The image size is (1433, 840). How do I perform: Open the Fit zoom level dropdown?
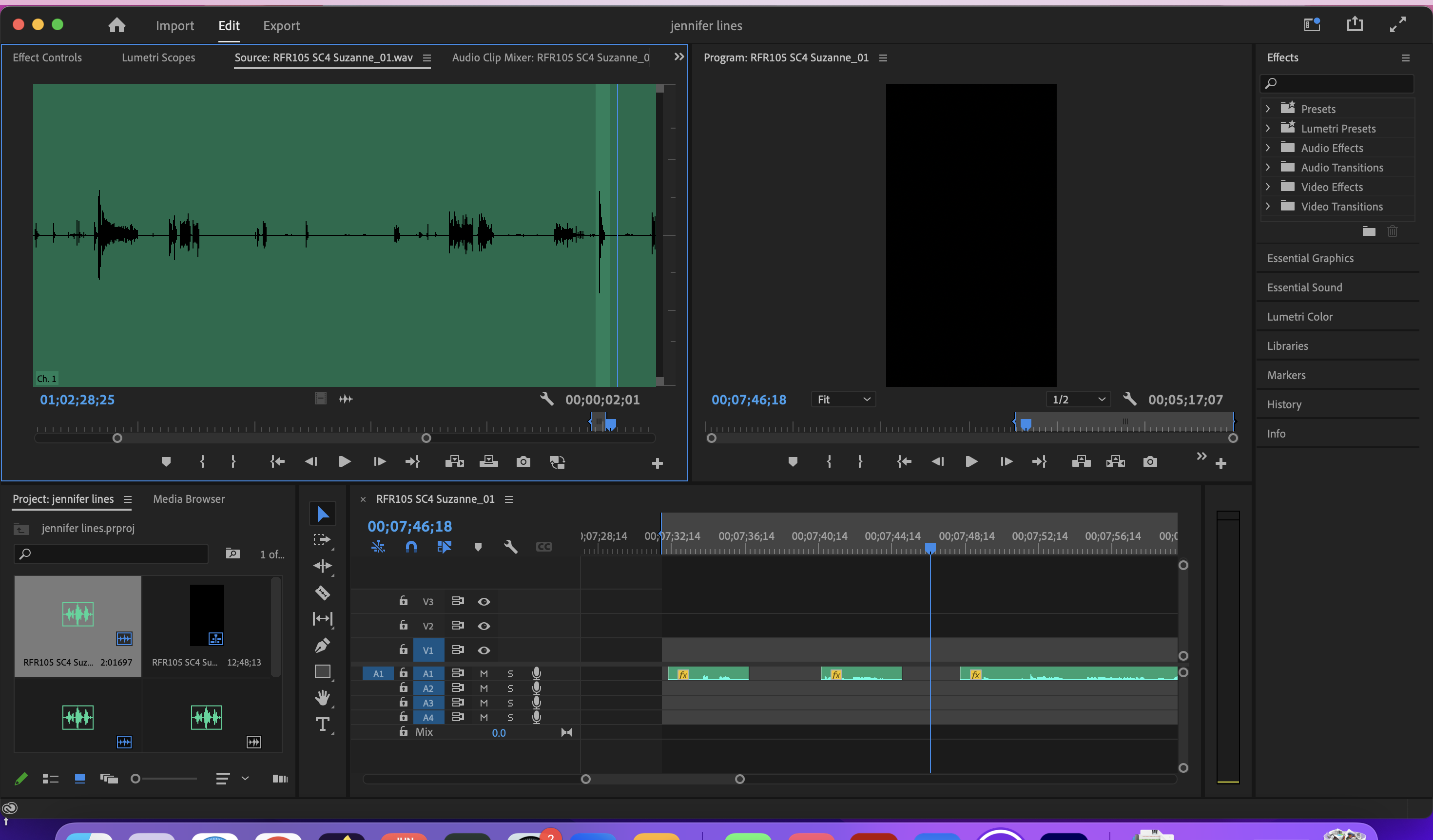pyautogui.click(x=843, y=400)
